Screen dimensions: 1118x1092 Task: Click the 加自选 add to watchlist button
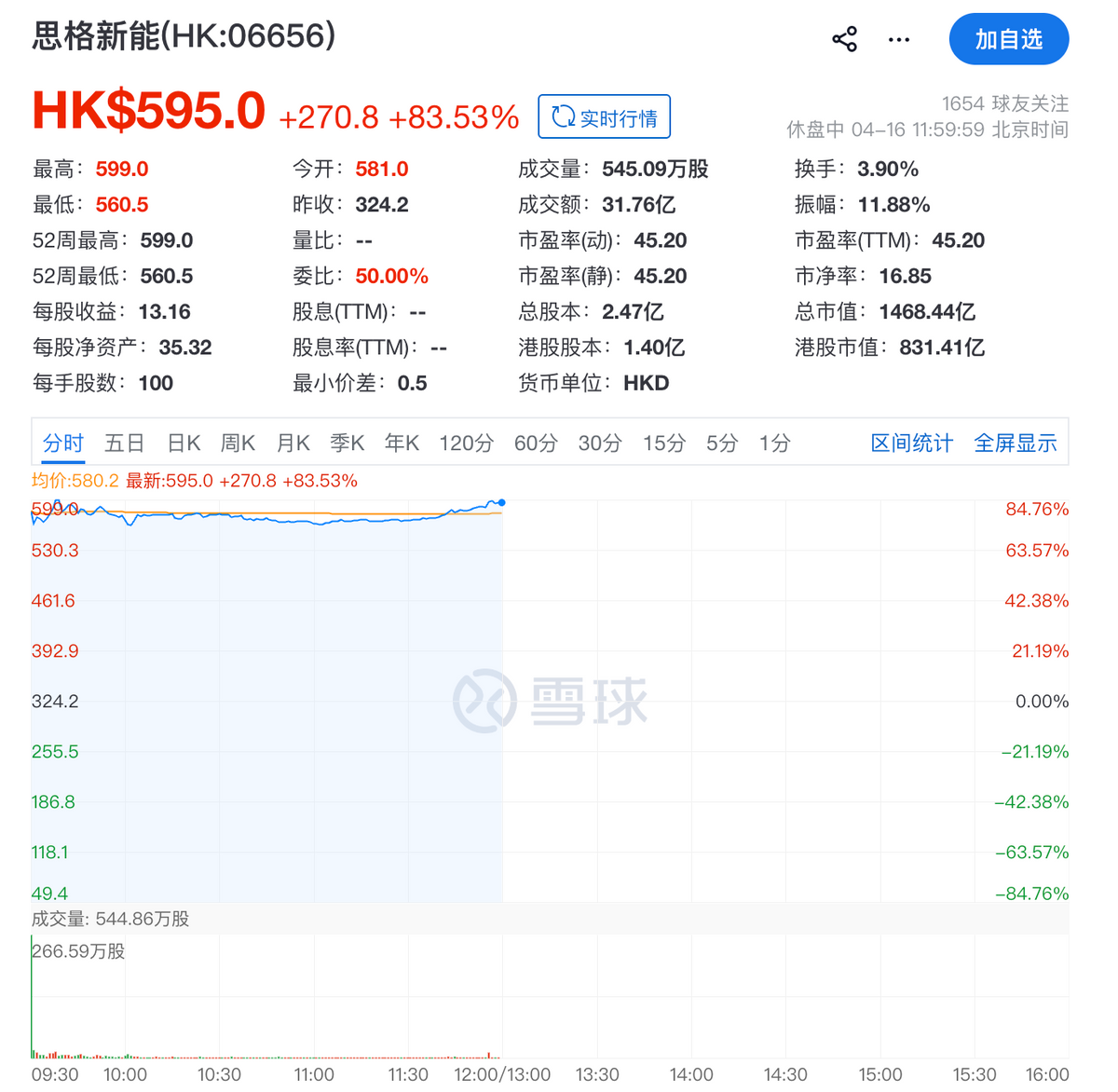1008,39
